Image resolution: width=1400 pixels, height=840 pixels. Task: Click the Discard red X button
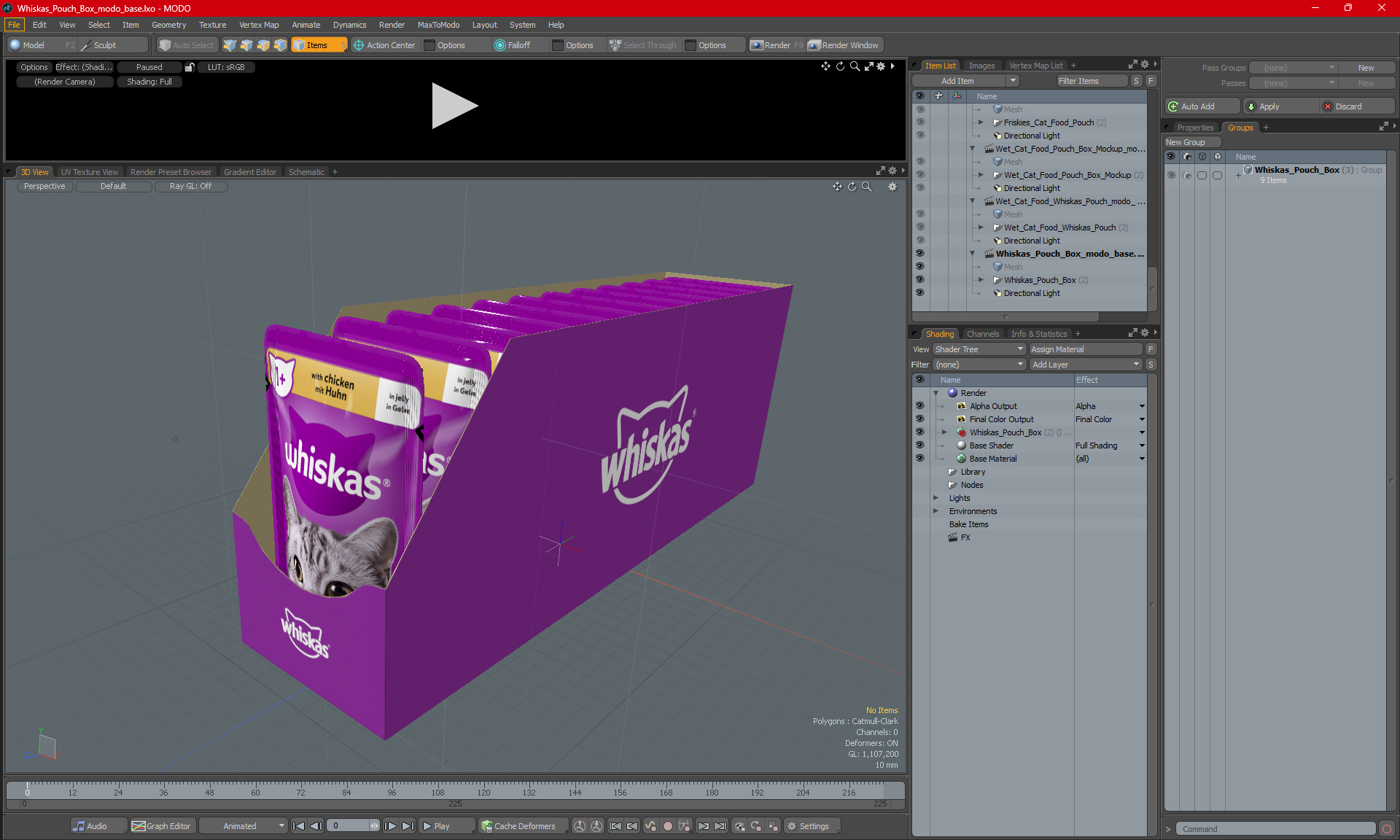pos(1357,106)
